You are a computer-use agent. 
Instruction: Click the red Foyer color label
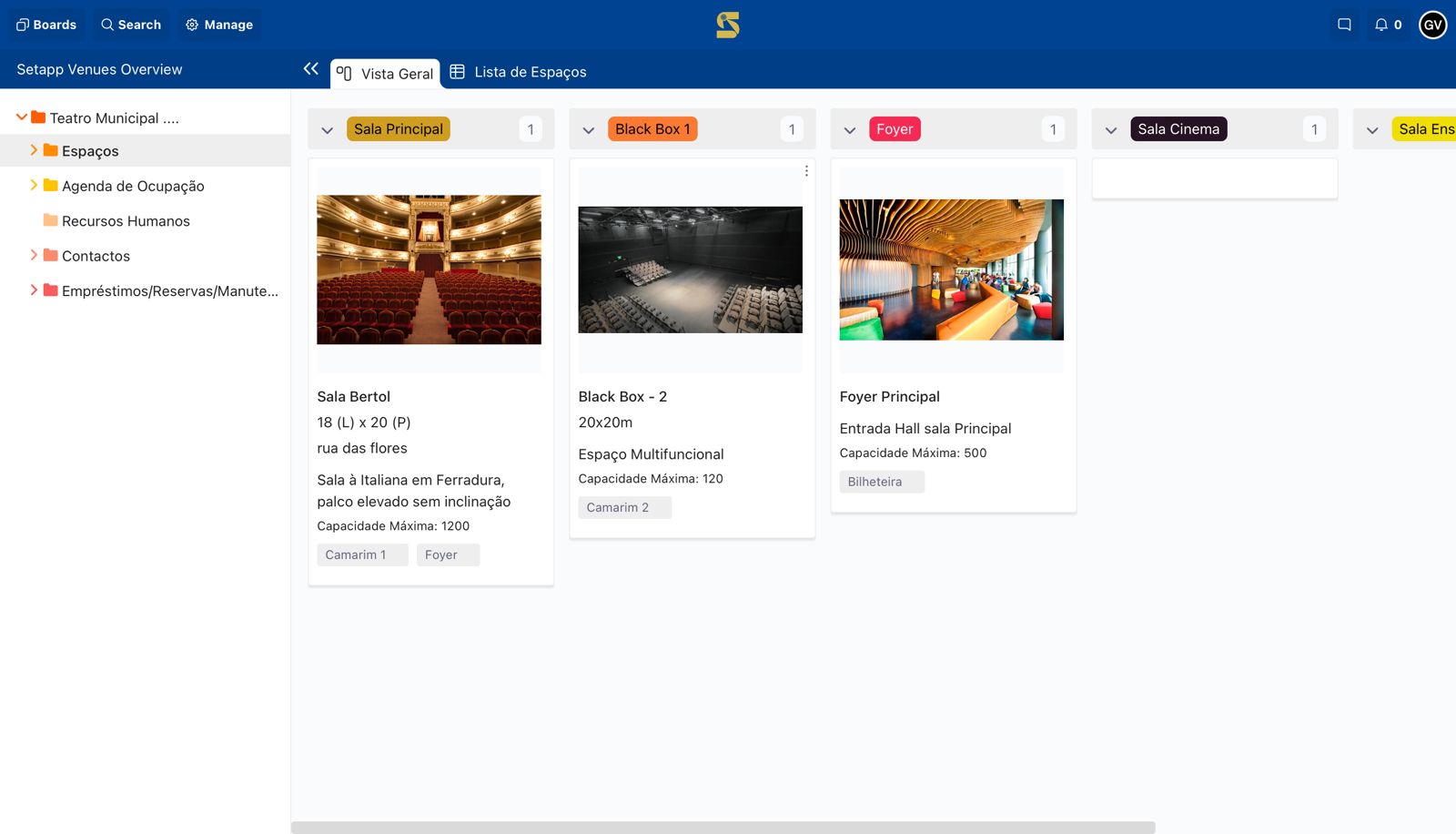pyautogui.click(x=894, y=129)
